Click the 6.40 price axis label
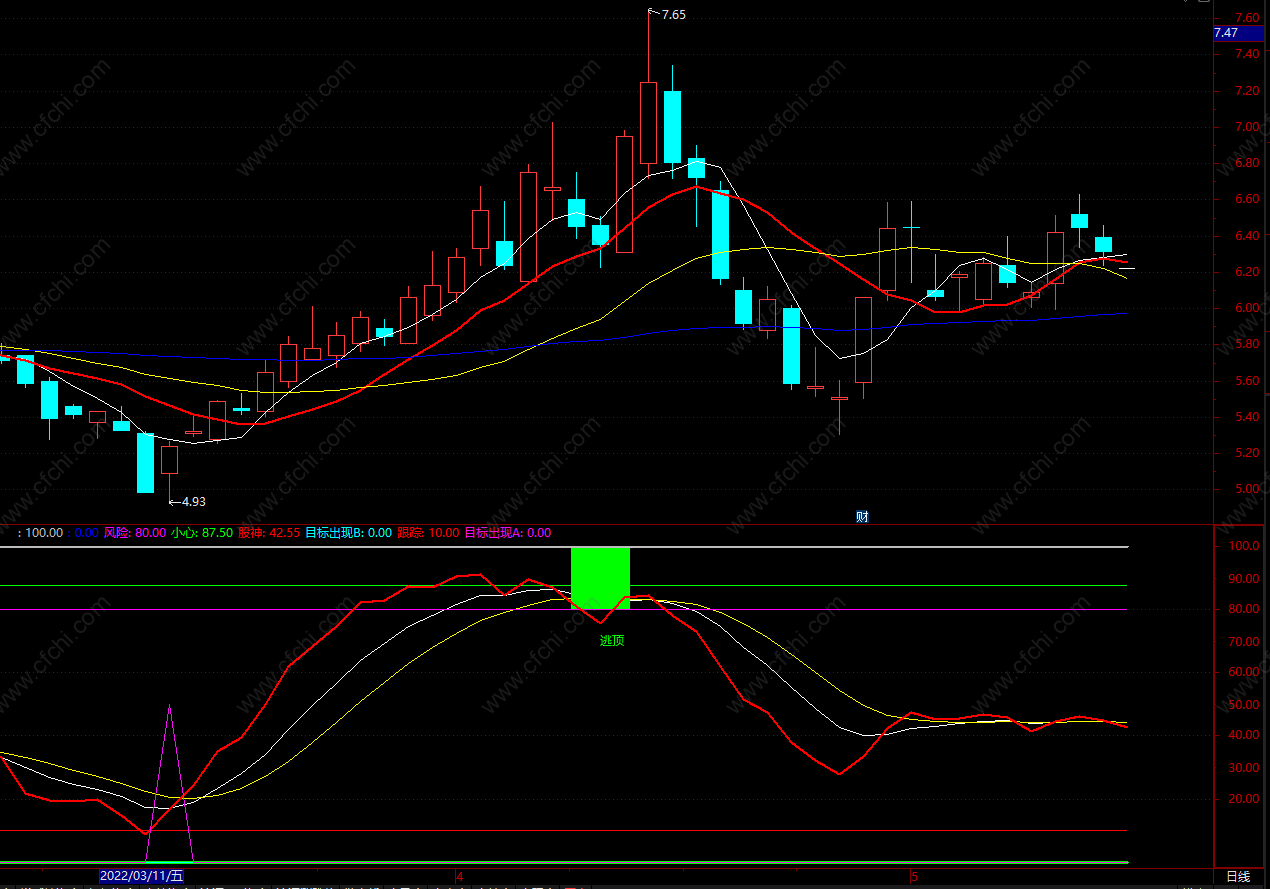1270x889 pixels. [x=1247, y=236]
